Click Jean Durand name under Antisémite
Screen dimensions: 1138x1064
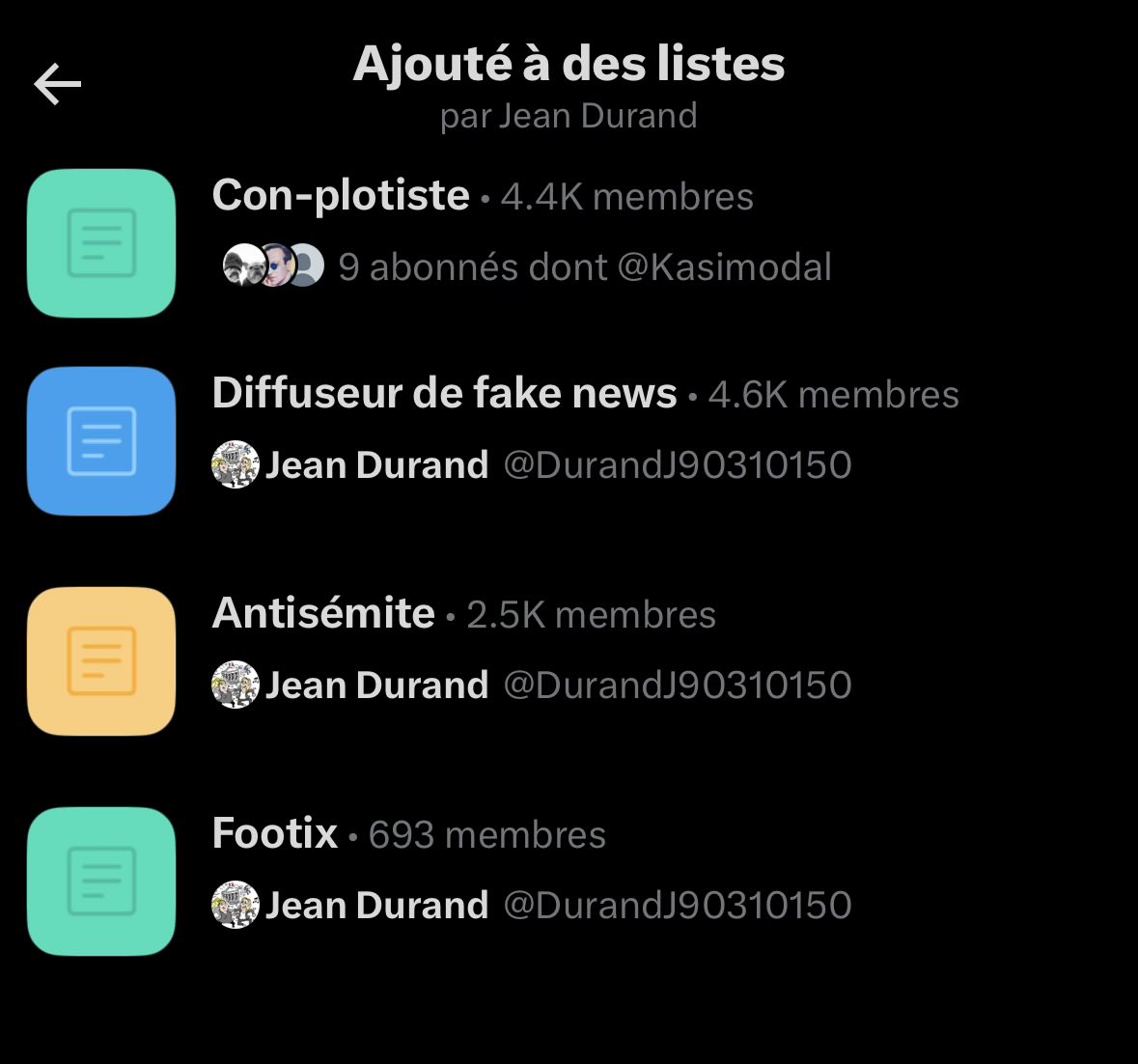click(376, 685)
